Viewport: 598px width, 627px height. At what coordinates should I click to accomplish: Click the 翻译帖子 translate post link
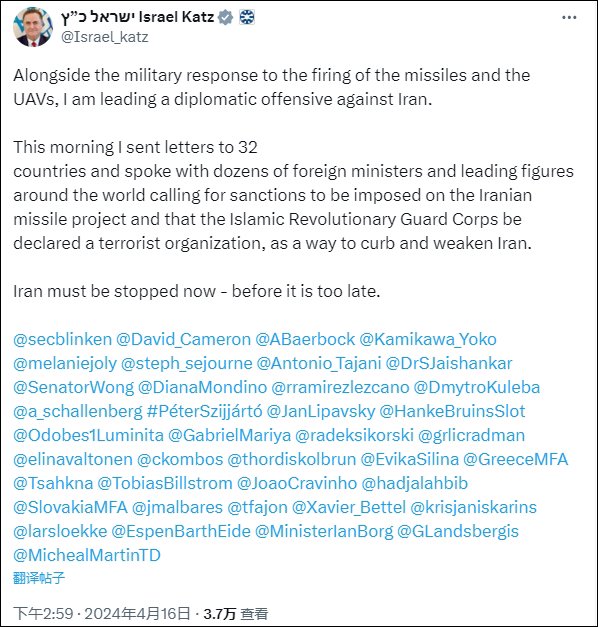39,578
